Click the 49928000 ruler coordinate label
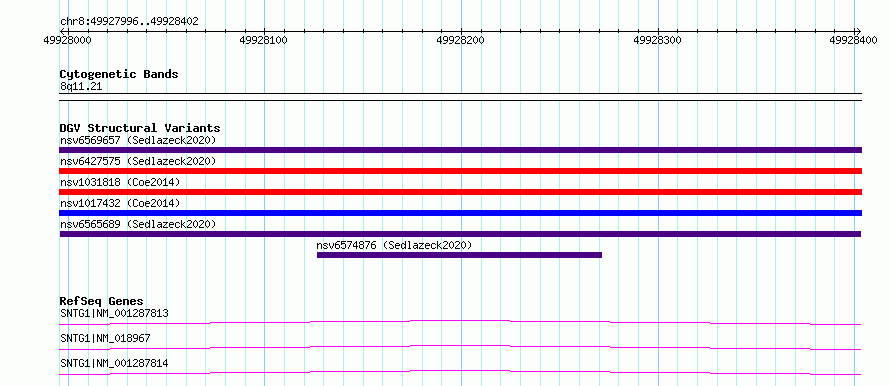Viewport: 890px width, 386px height. 68,40
